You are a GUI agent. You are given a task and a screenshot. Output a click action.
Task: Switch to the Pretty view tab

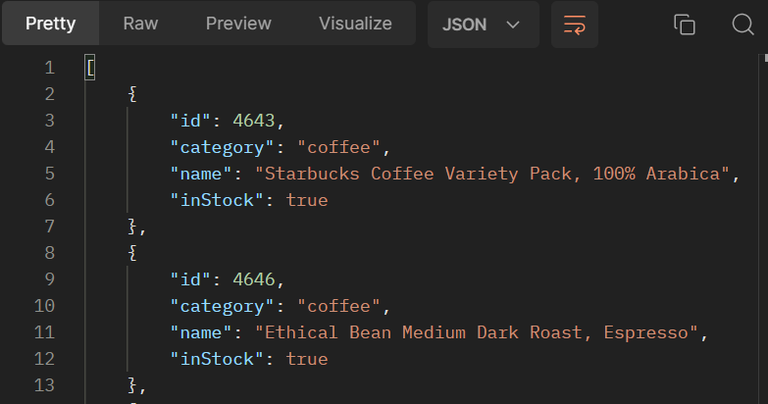click(x=50, y=24)
